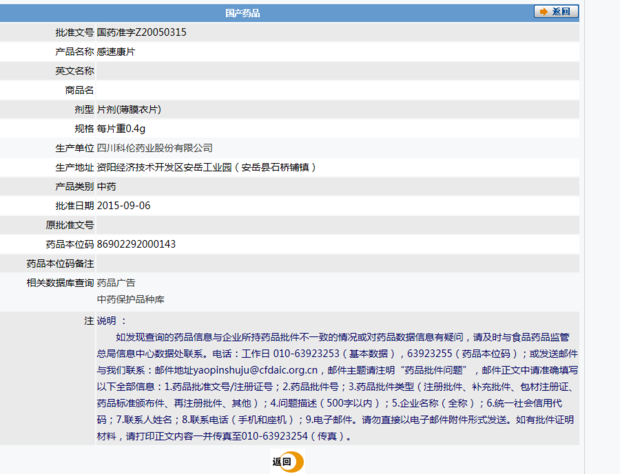The image size is (620, 474).
Task: Select the approval number 国药准字Z20050315
Action: click(141, 33)
